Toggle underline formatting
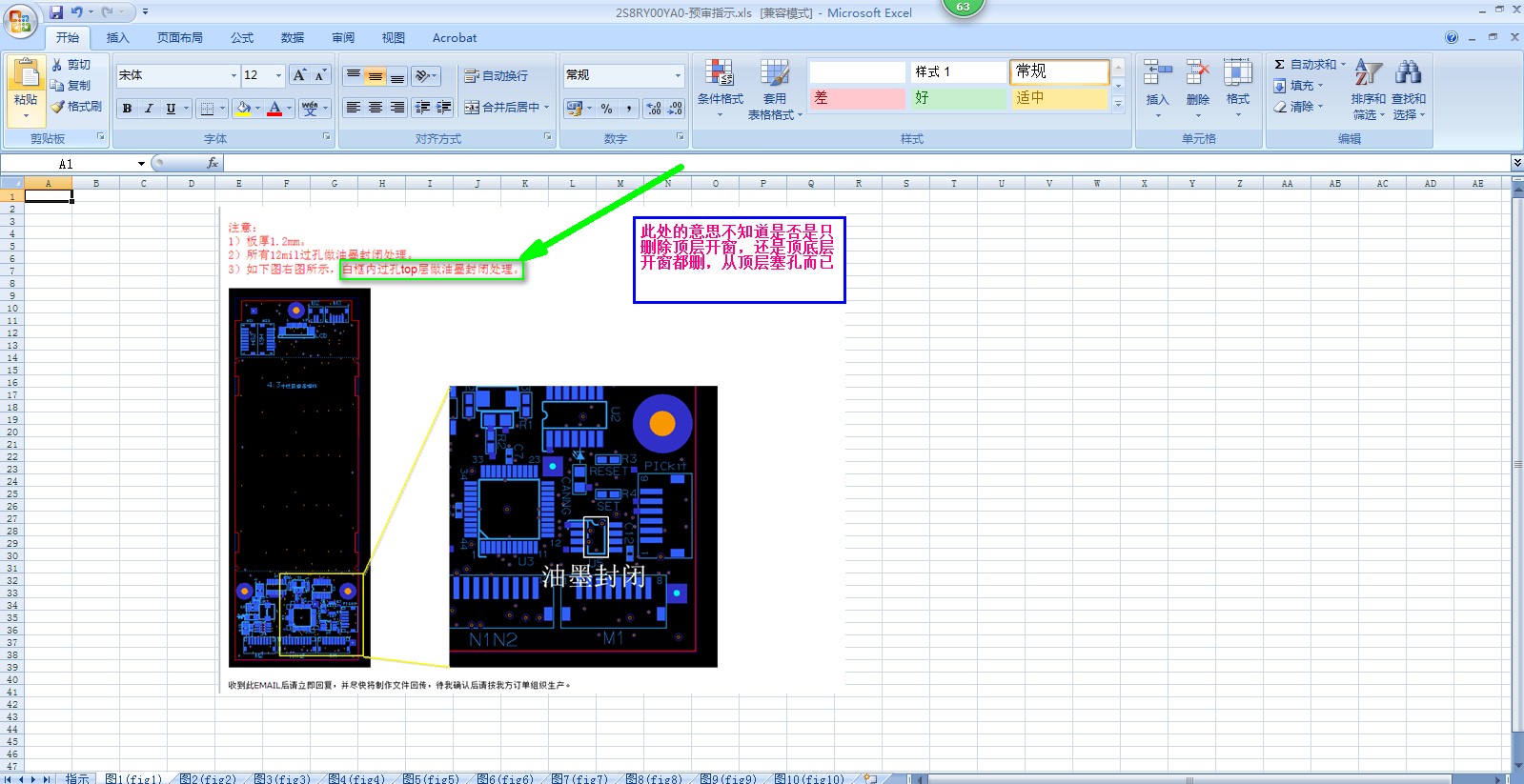Screen dimensions: 1524x784 tap(171, 109)
